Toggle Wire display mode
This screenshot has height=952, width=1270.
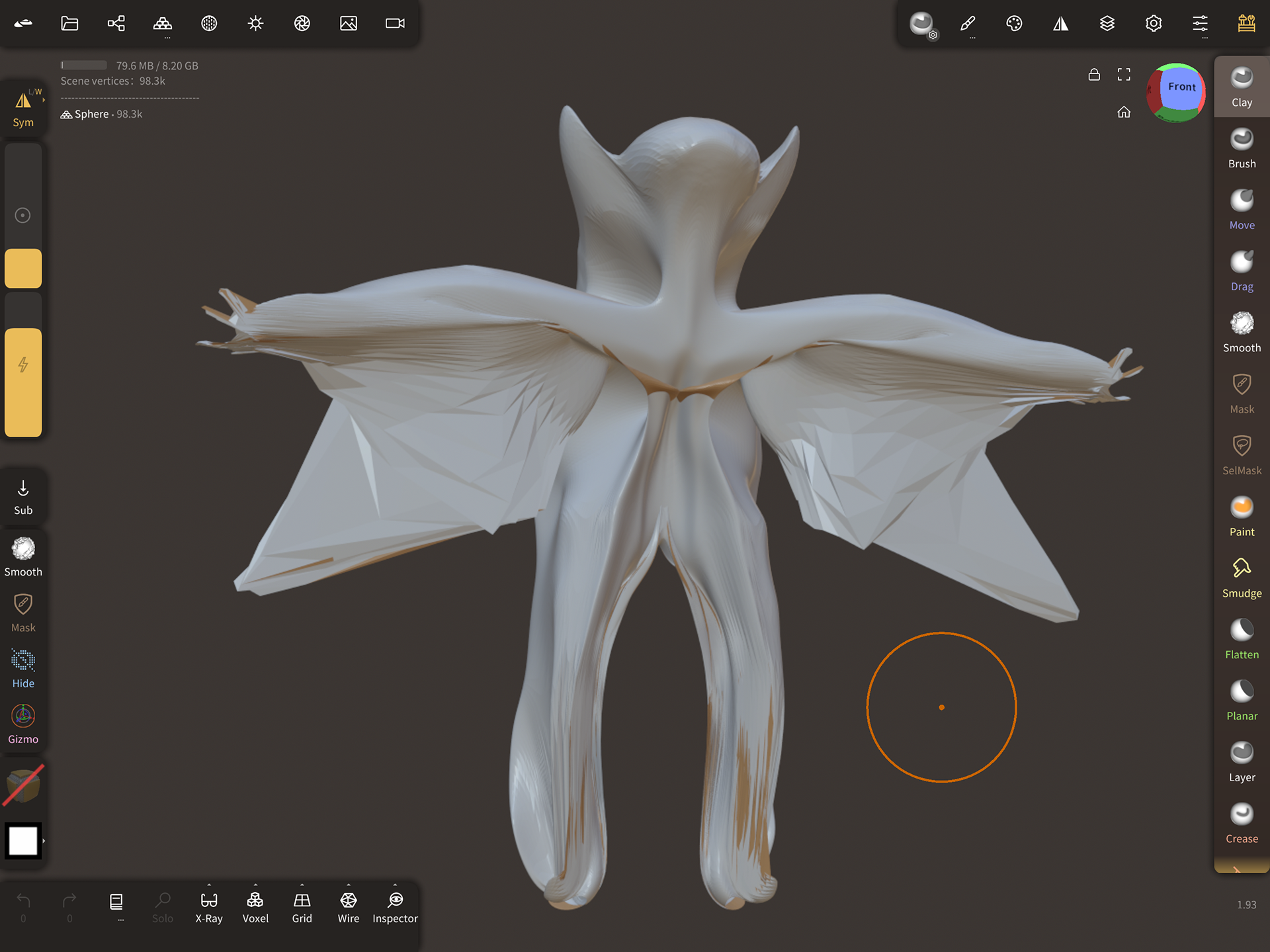click(x=349, y=906)
